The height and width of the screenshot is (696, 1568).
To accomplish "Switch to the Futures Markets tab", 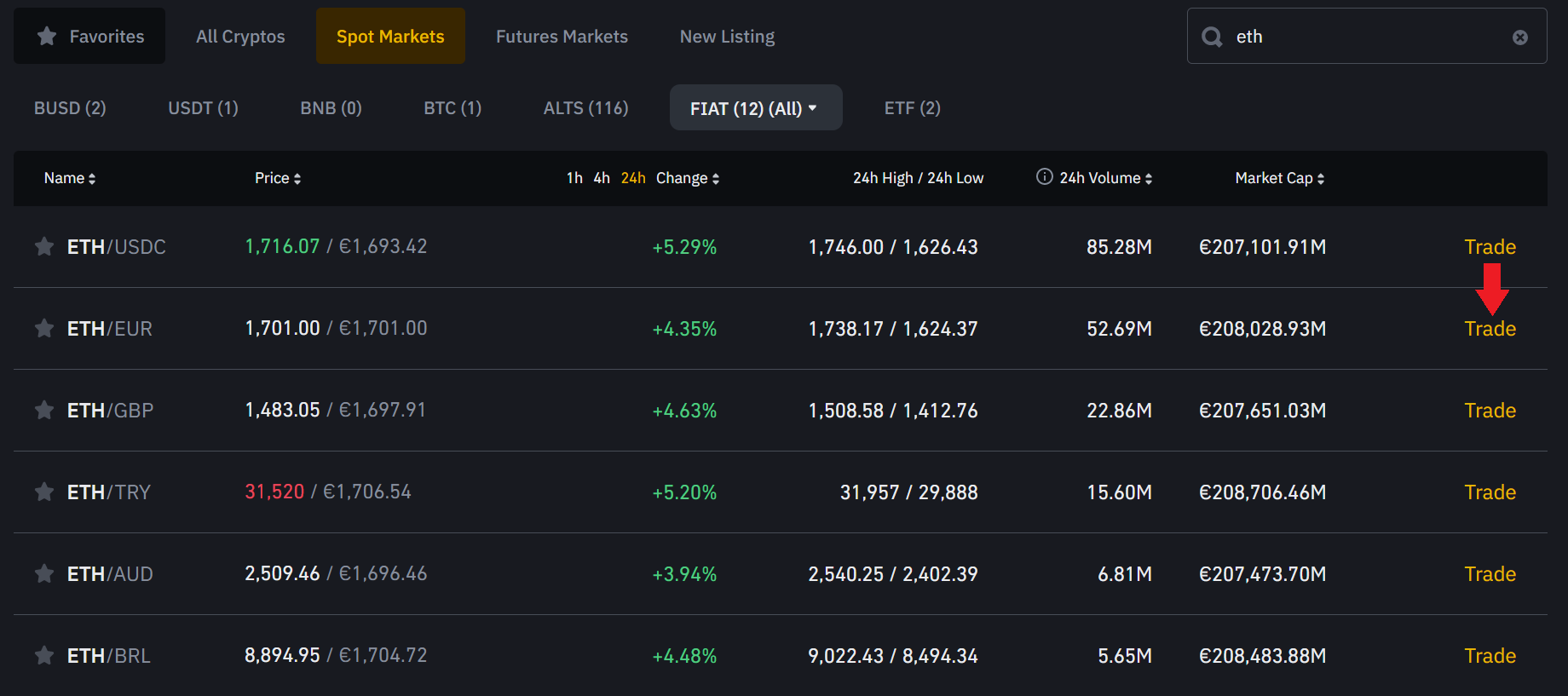I will [562, 37].
